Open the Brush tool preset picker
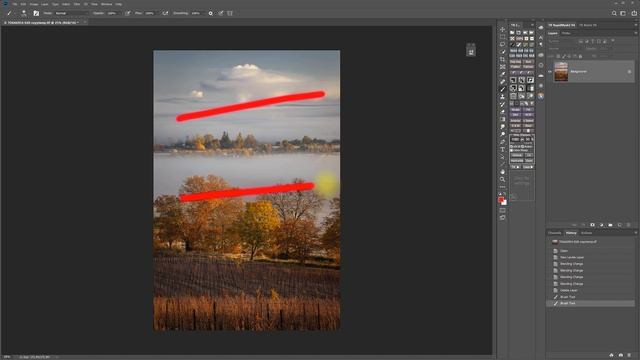The height and width of the screenshot is (360, 640). coord(10,13)
